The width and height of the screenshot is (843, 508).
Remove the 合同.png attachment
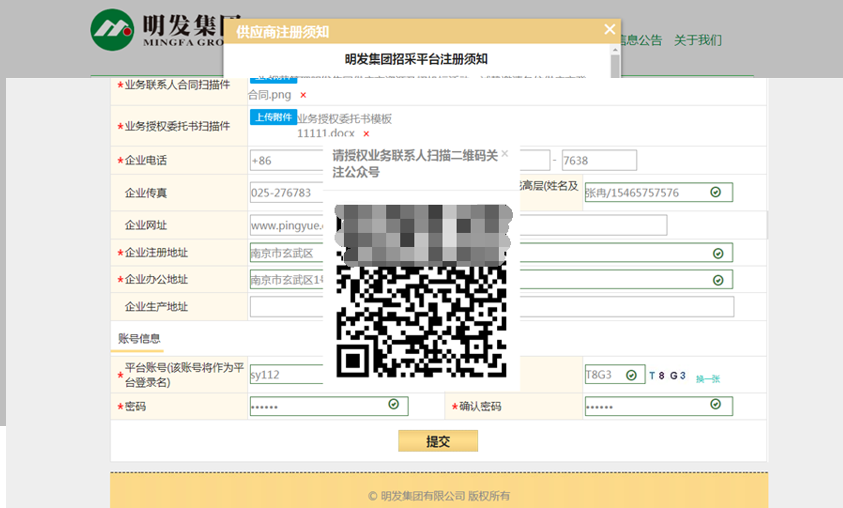(x=303, y=95)
